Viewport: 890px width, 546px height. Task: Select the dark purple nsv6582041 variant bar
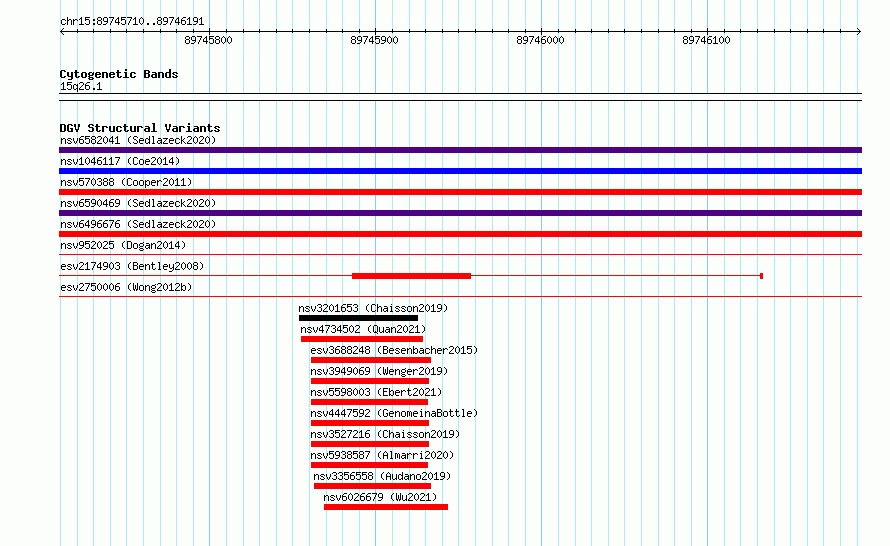tap(460, 150)
